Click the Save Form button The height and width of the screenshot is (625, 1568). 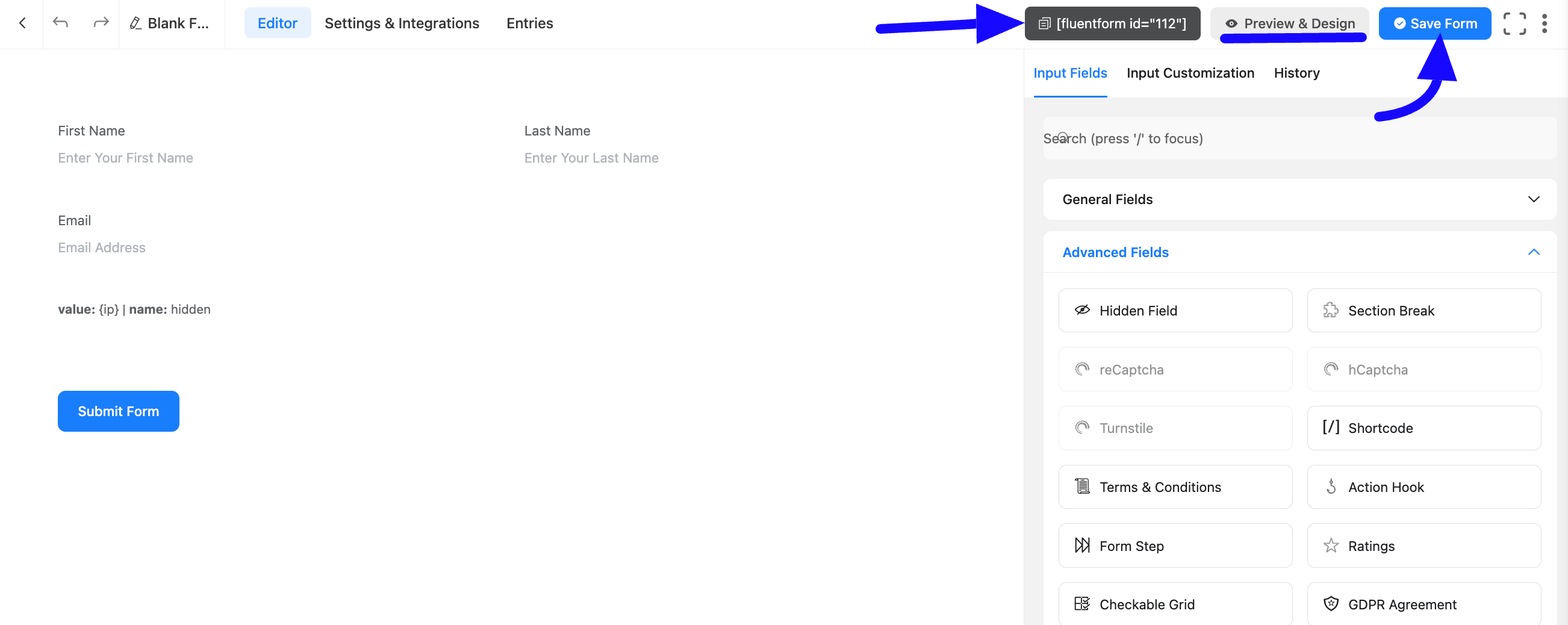[x=1434, y=23]
